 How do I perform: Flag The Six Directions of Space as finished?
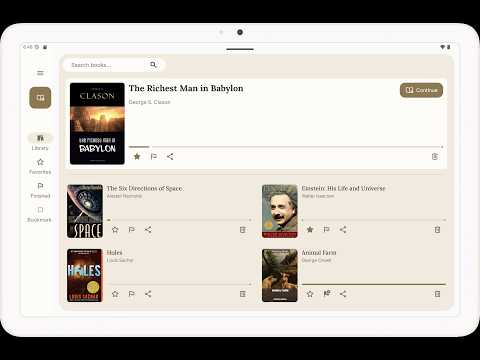[x=132, y=230]
